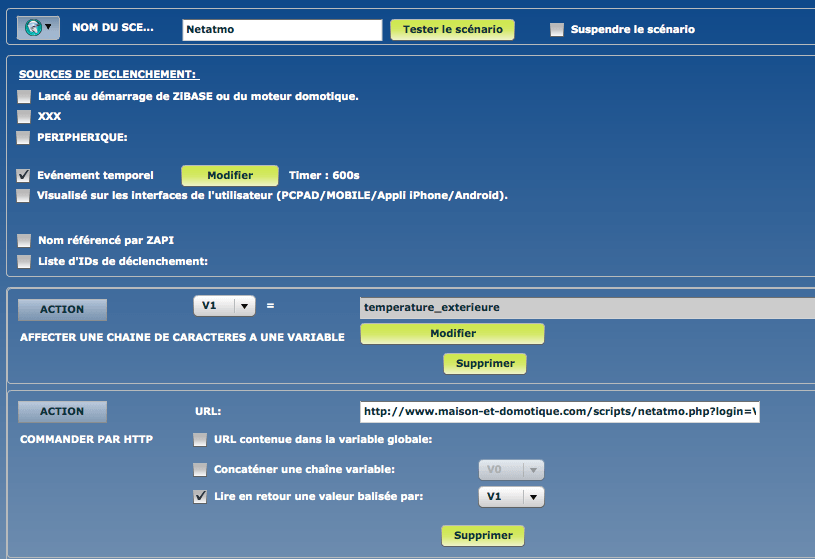Open the scenario icon picker dropdown

click(38, 28)
